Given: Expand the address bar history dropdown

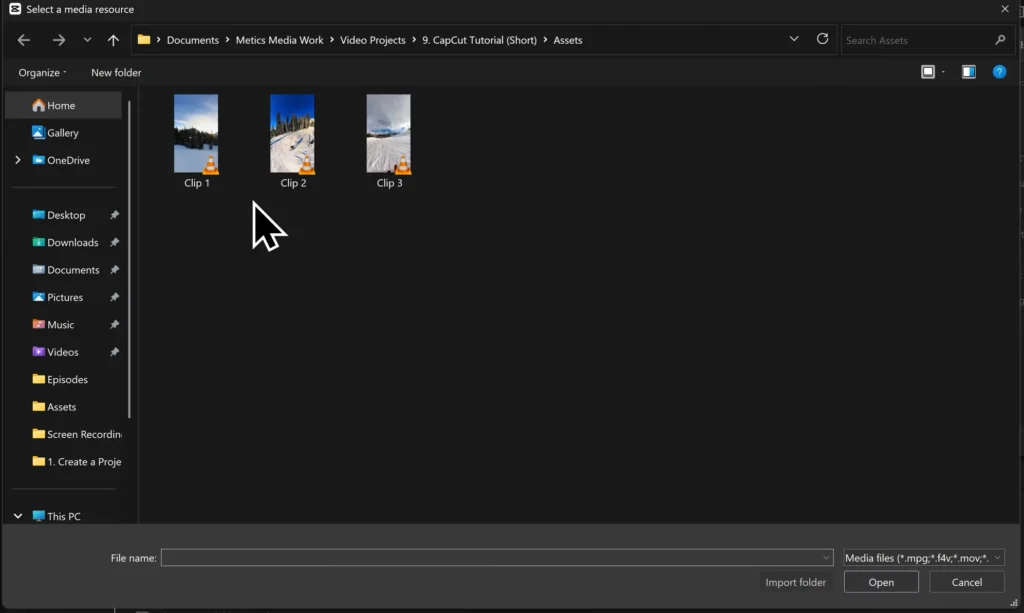Looking at the screenshot, I should coord(793,39).
